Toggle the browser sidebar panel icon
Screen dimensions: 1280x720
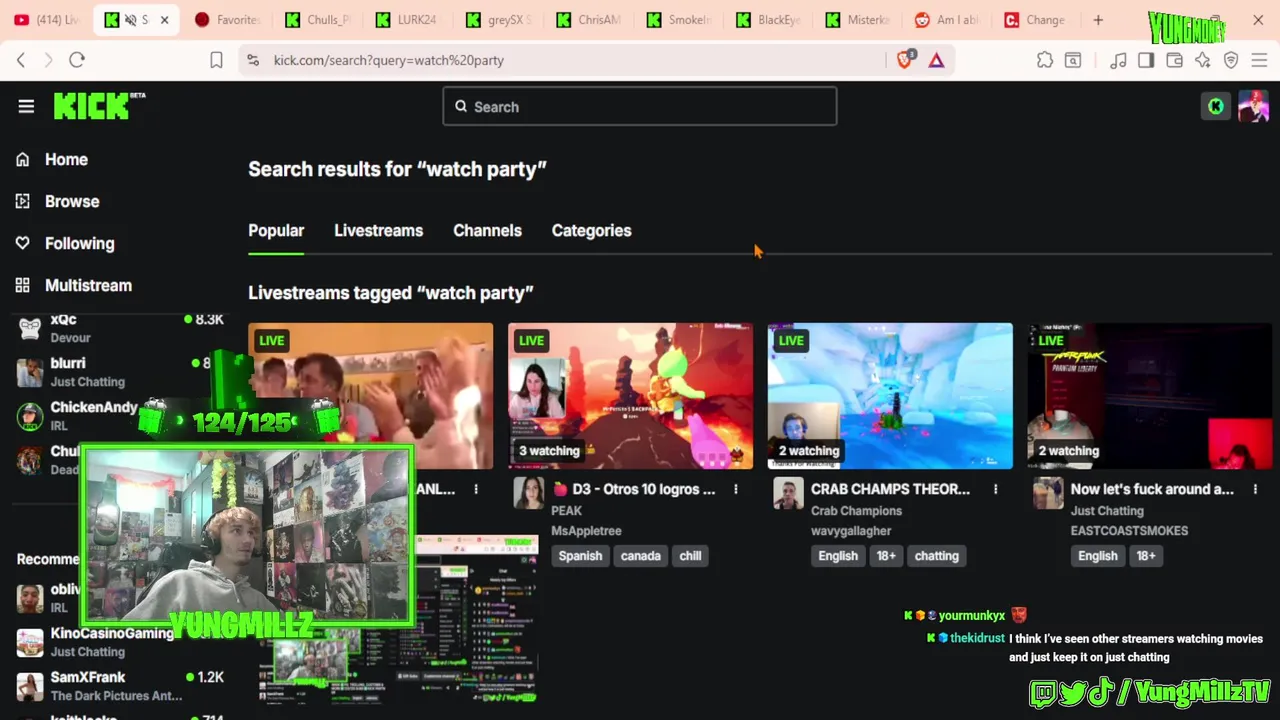point(1146,60)
